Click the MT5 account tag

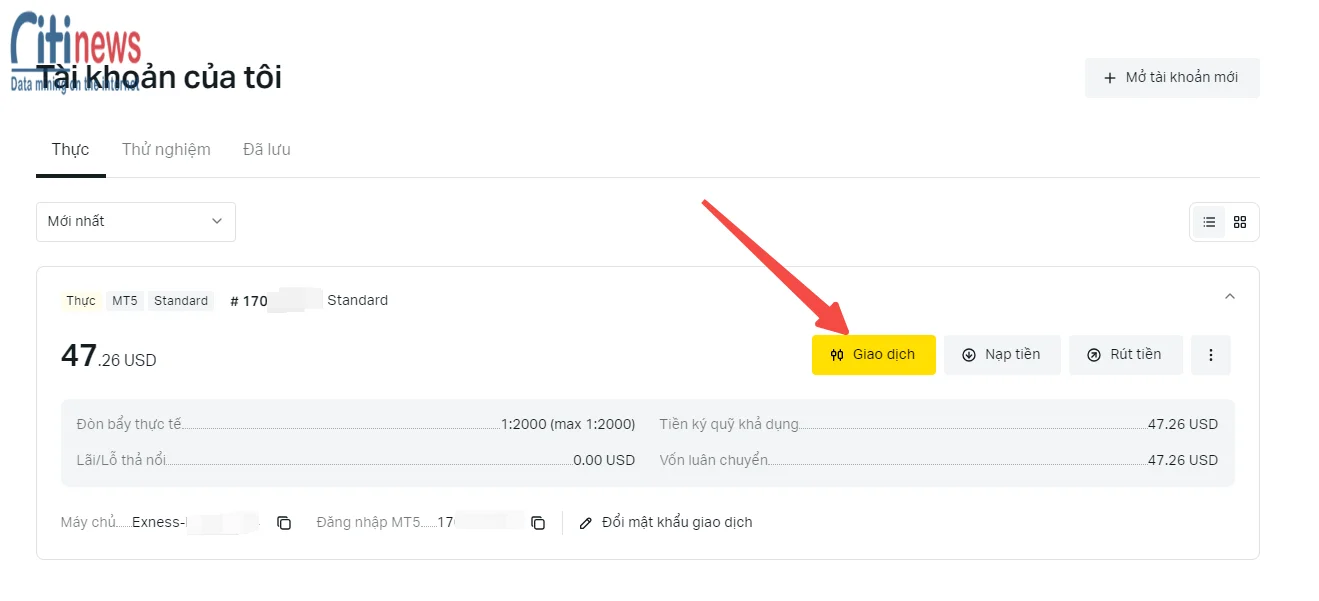pyautogui.click(x=125, y=301)
